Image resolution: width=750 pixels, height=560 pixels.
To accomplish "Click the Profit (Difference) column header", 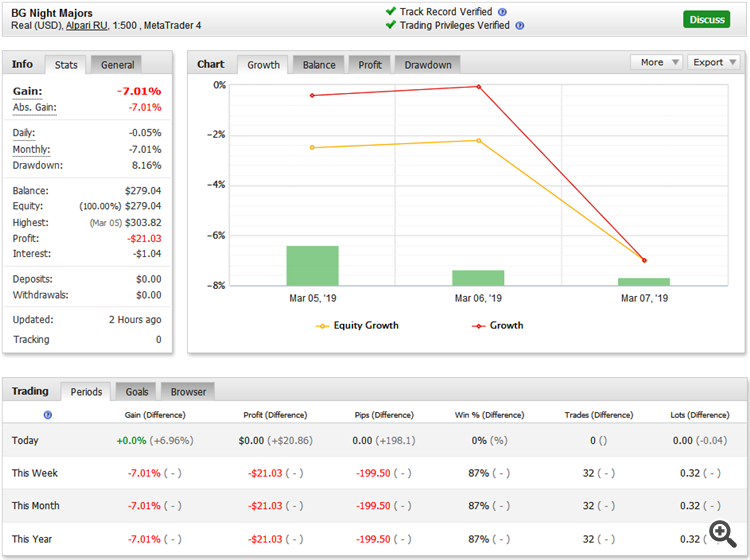I will pos(275,415).
